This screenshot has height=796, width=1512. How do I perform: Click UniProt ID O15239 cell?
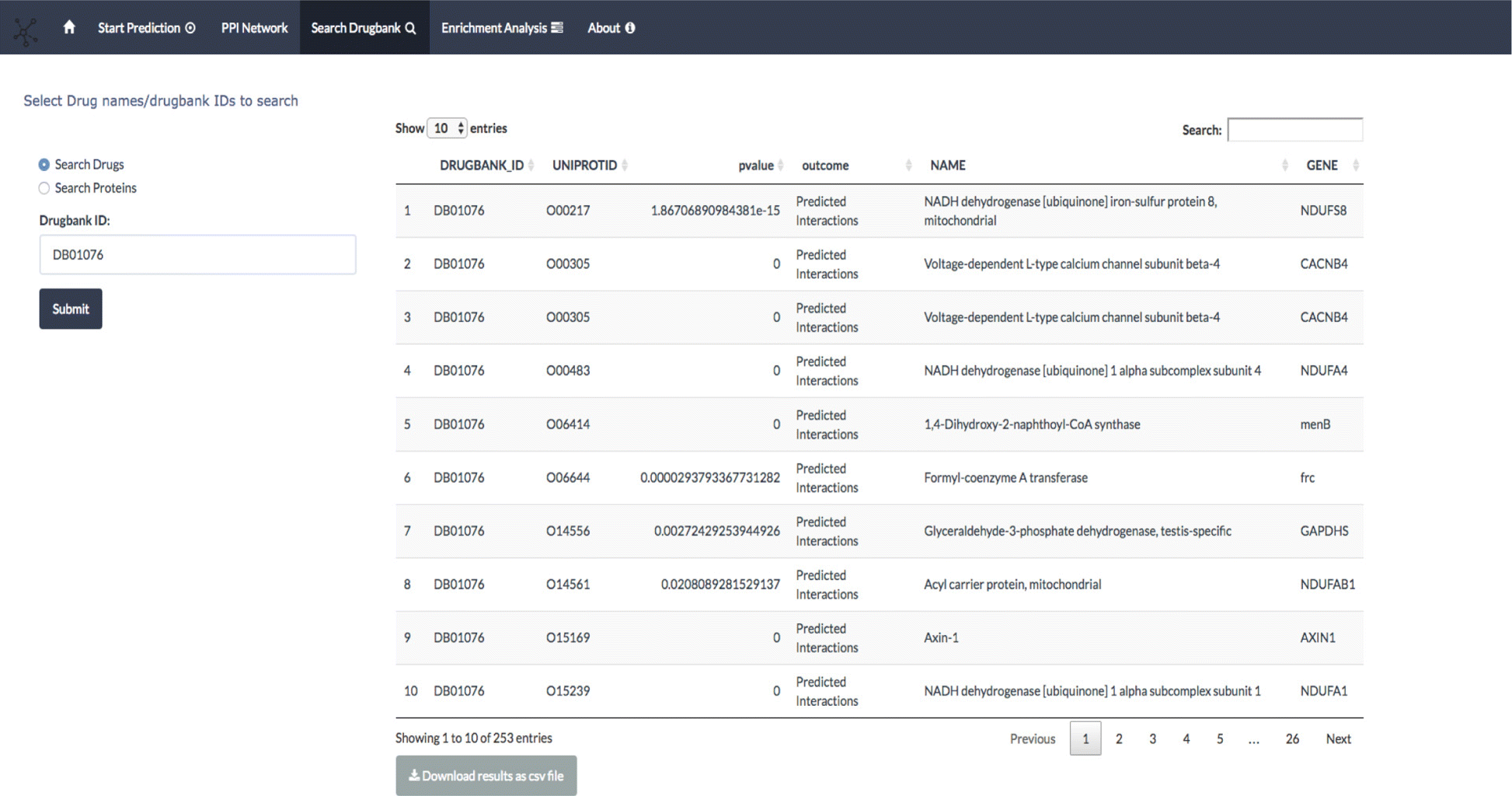[568, 691]
